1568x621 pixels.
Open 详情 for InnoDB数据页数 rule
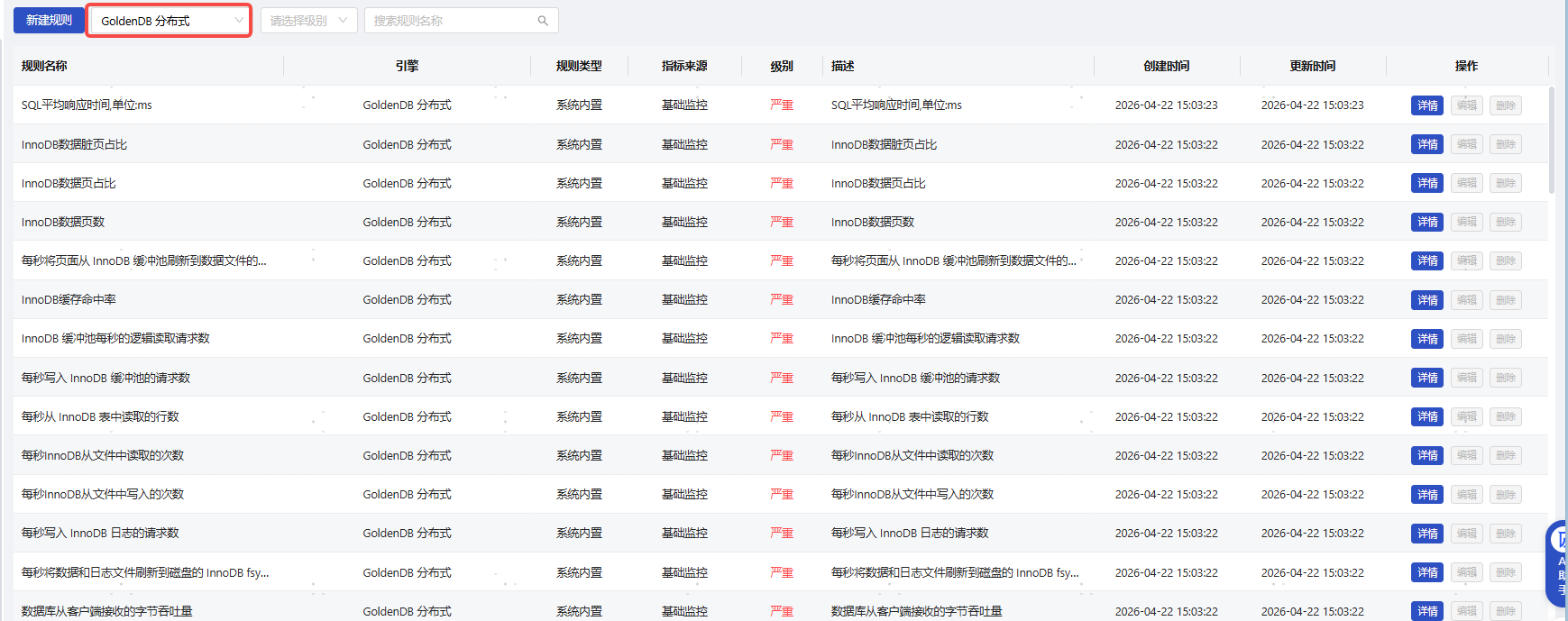(1427, 222)
